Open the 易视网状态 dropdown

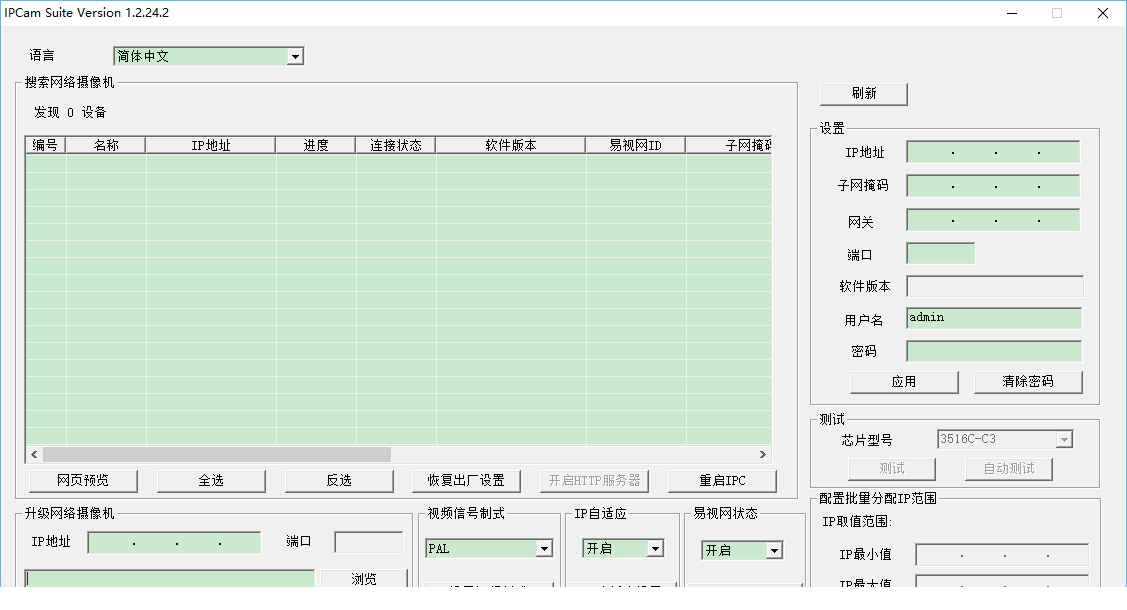click(x=773, y=550)
